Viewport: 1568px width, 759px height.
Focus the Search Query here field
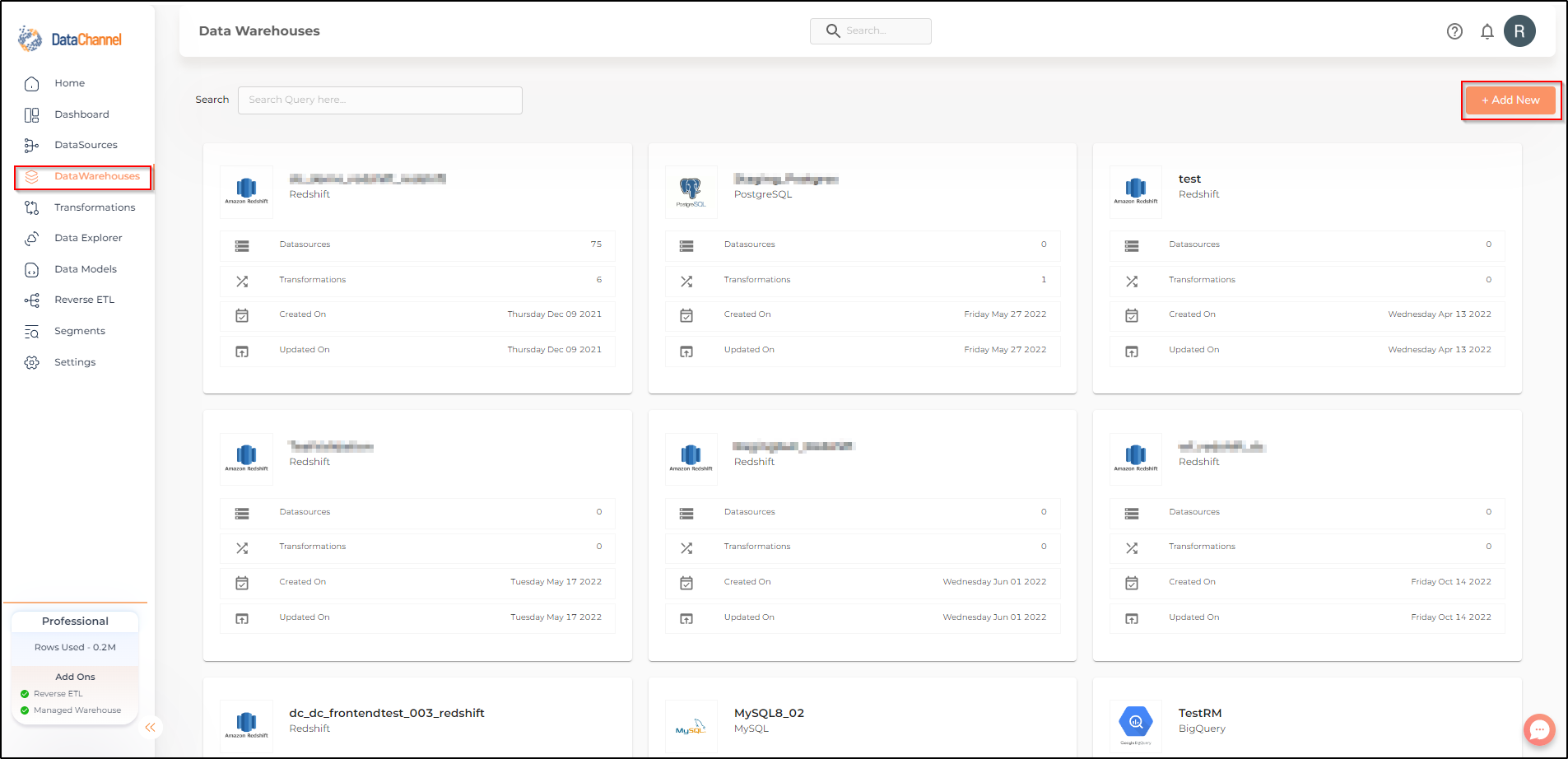tap(379, 100)
